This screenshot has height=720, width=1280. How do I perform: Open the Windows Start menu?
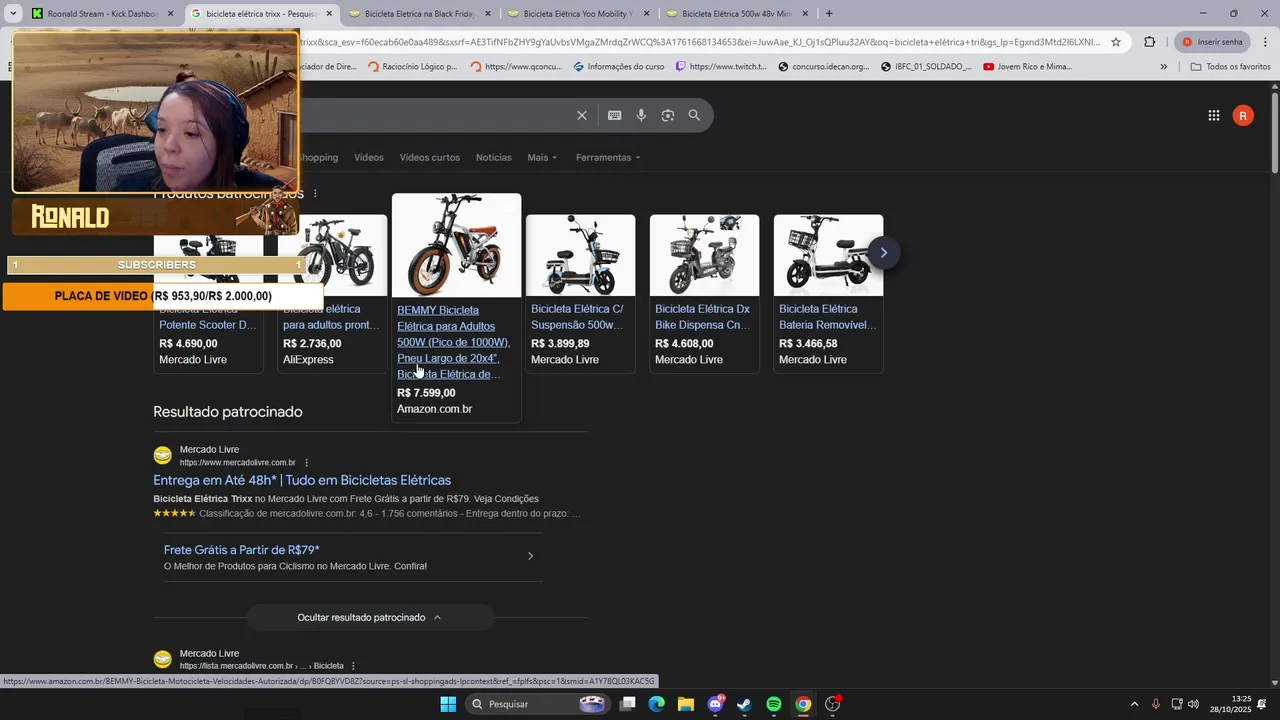coord(448,704)
